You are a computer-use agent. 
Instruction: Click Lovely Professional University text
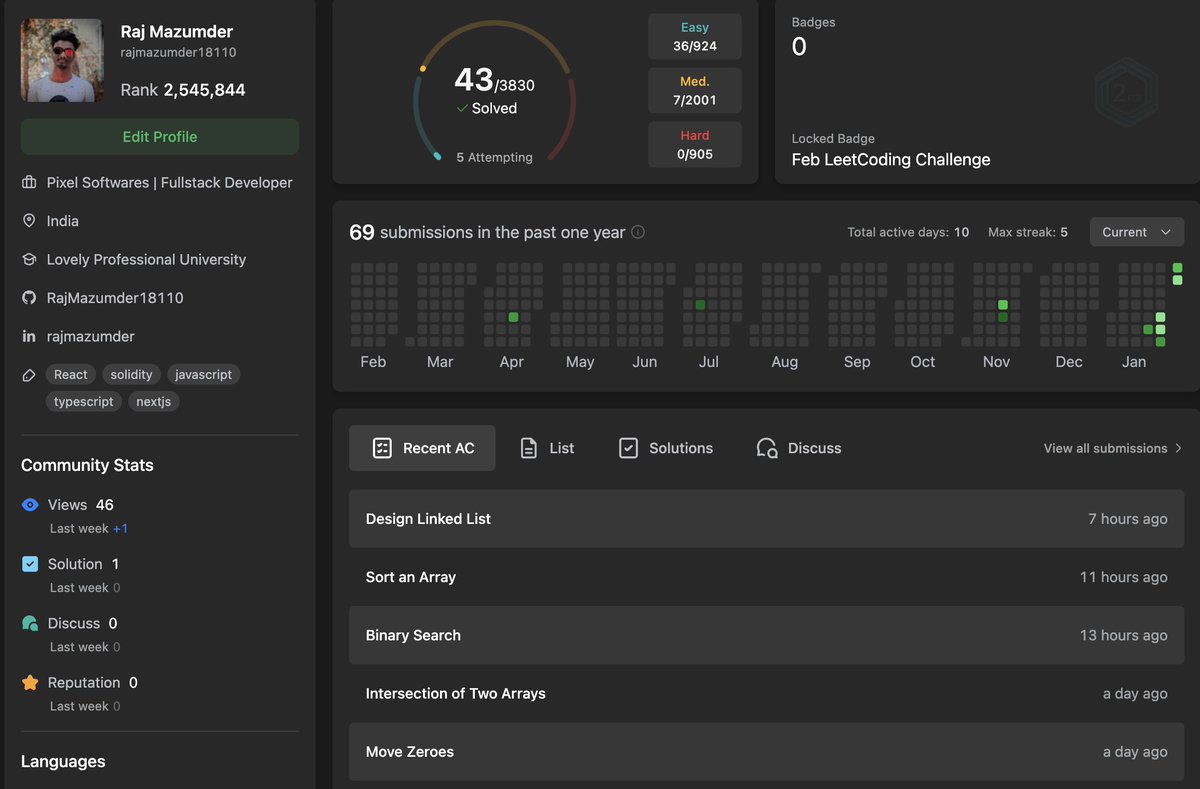point(146,259)
